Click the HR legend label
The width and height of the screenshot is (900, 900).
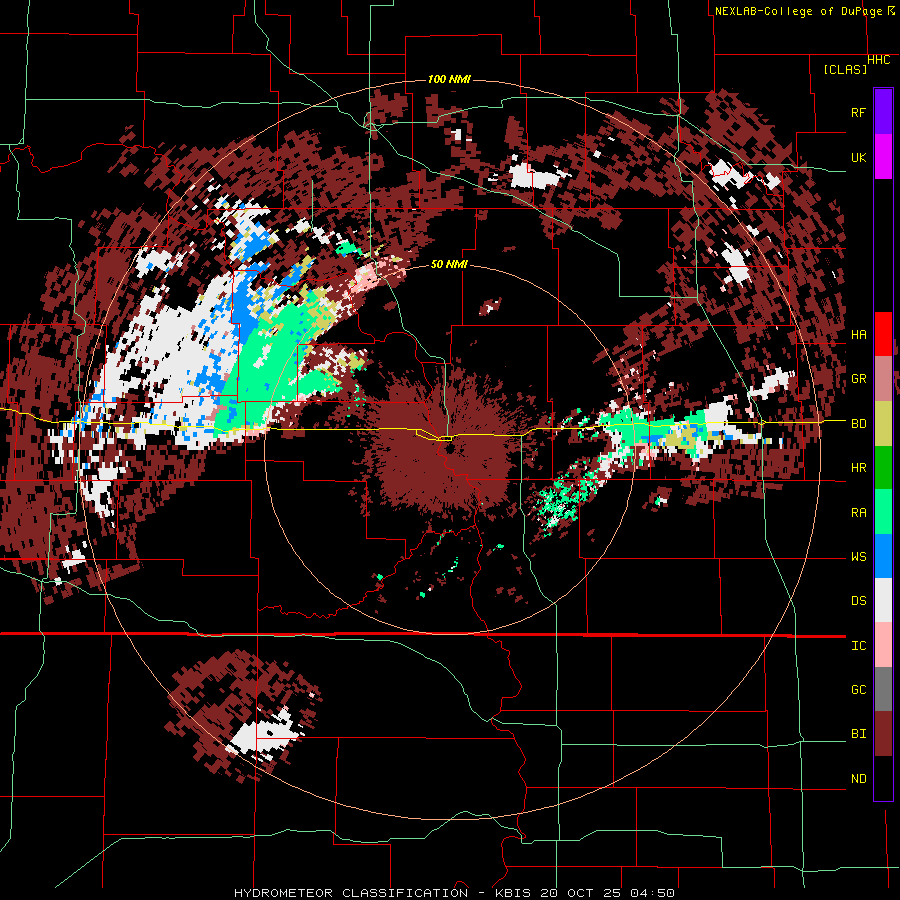point(858,468)
